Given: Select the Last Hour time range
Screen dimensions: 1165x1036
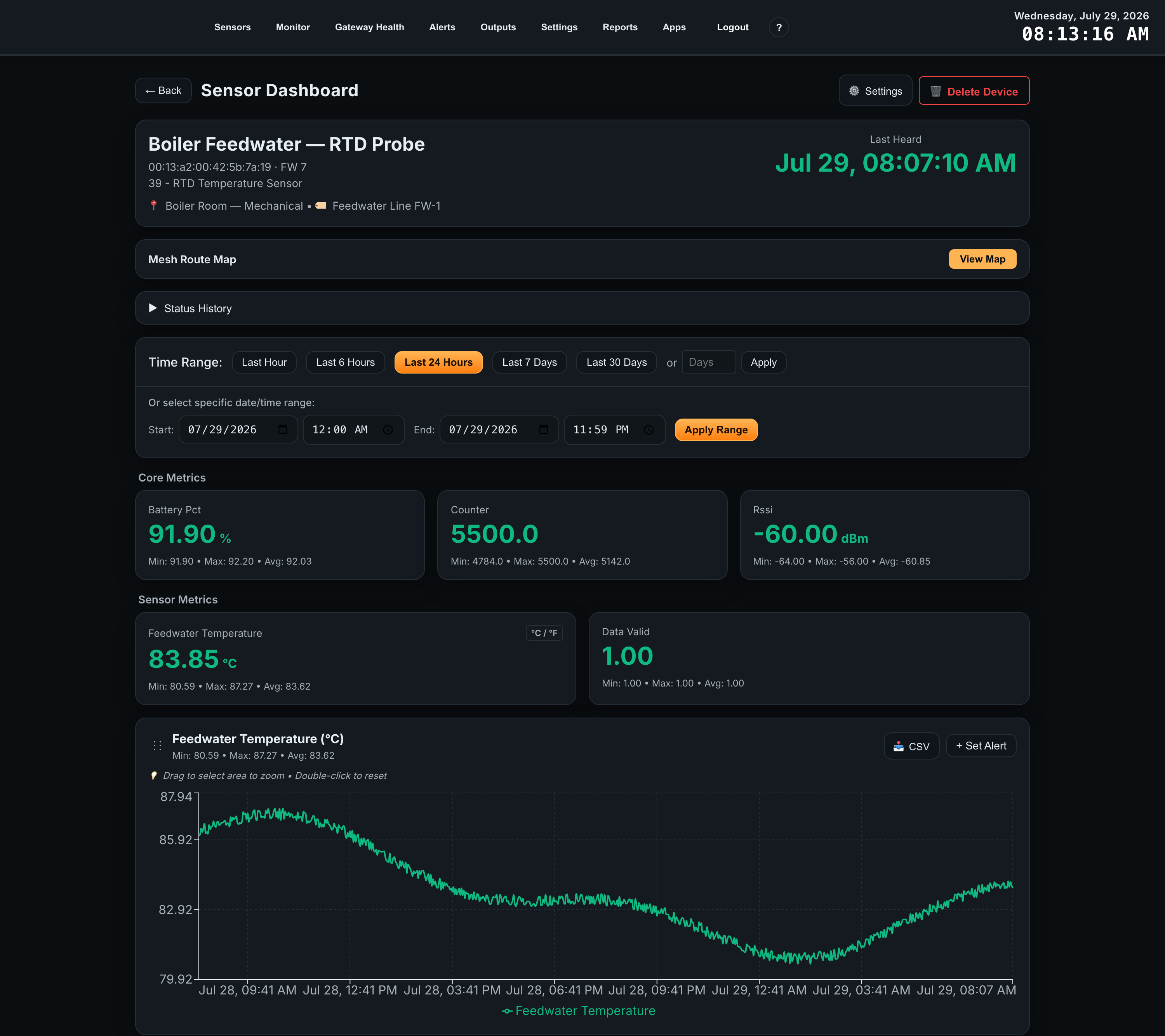Looking at the screenshot, I should tap(264, 362).
